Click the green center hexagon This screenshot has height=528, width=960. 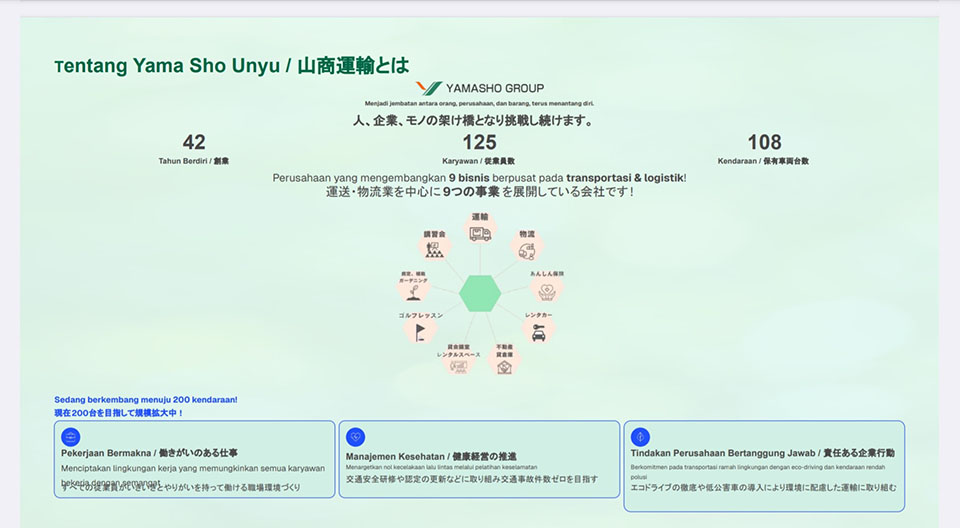pos(480,293)
